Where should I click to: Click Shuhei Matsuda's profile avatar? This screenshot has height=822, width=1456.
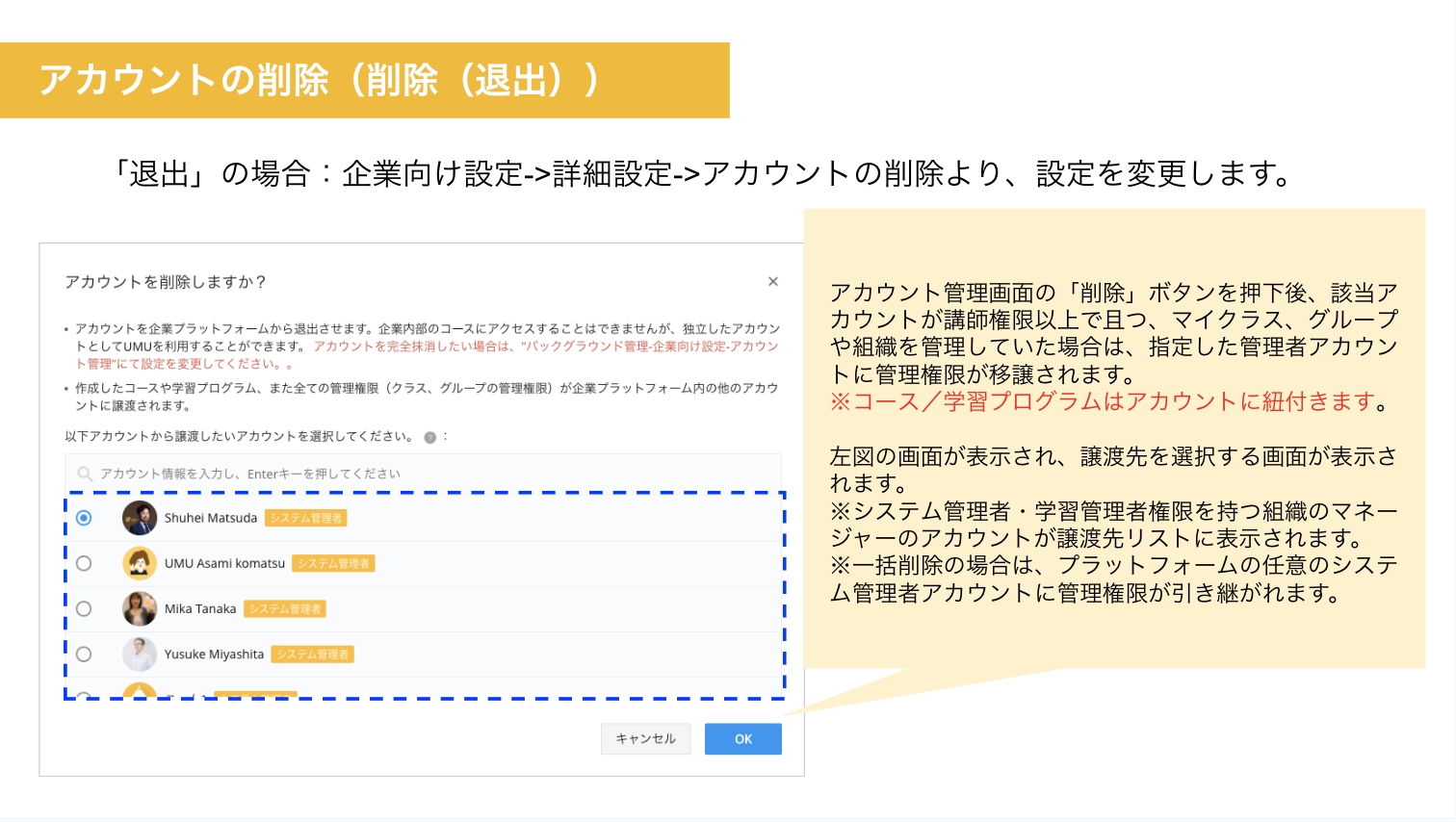pos(140,518)
